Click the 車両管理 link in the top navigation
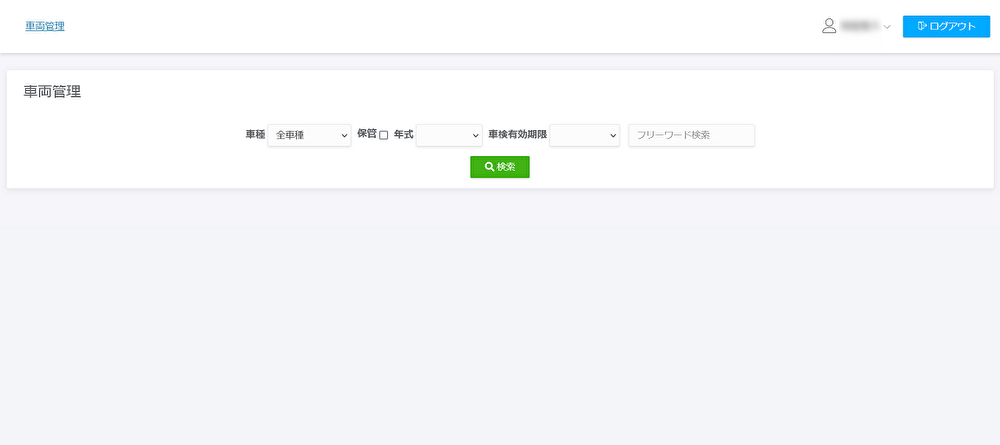This screenshot has width=1000, height=445. pos(45,26)
